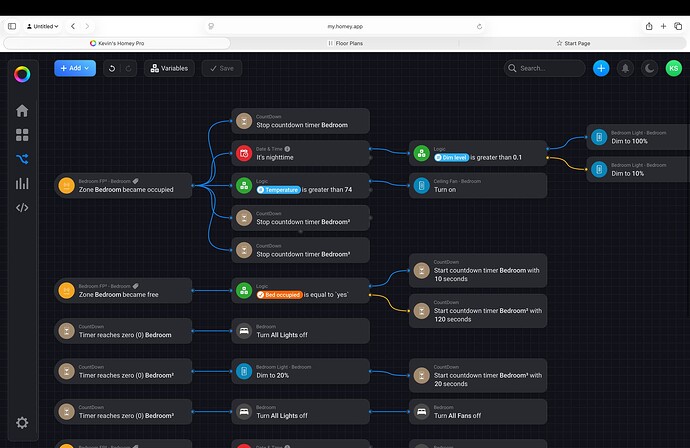690x448 pixels.
Task: Switch to the Floor Plans tab
Action: (x=345, y=43)
